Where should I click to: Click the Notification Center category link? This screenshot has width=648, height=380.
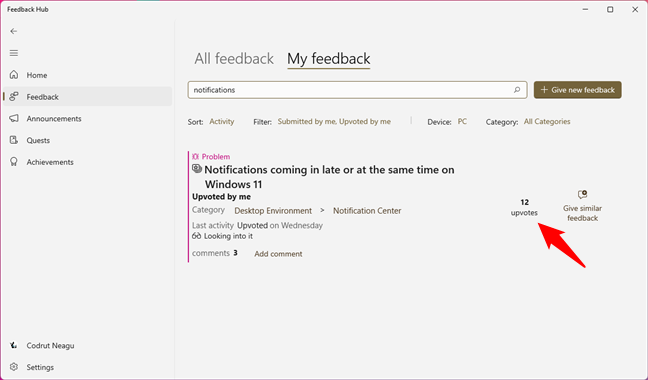coord(367,211)
